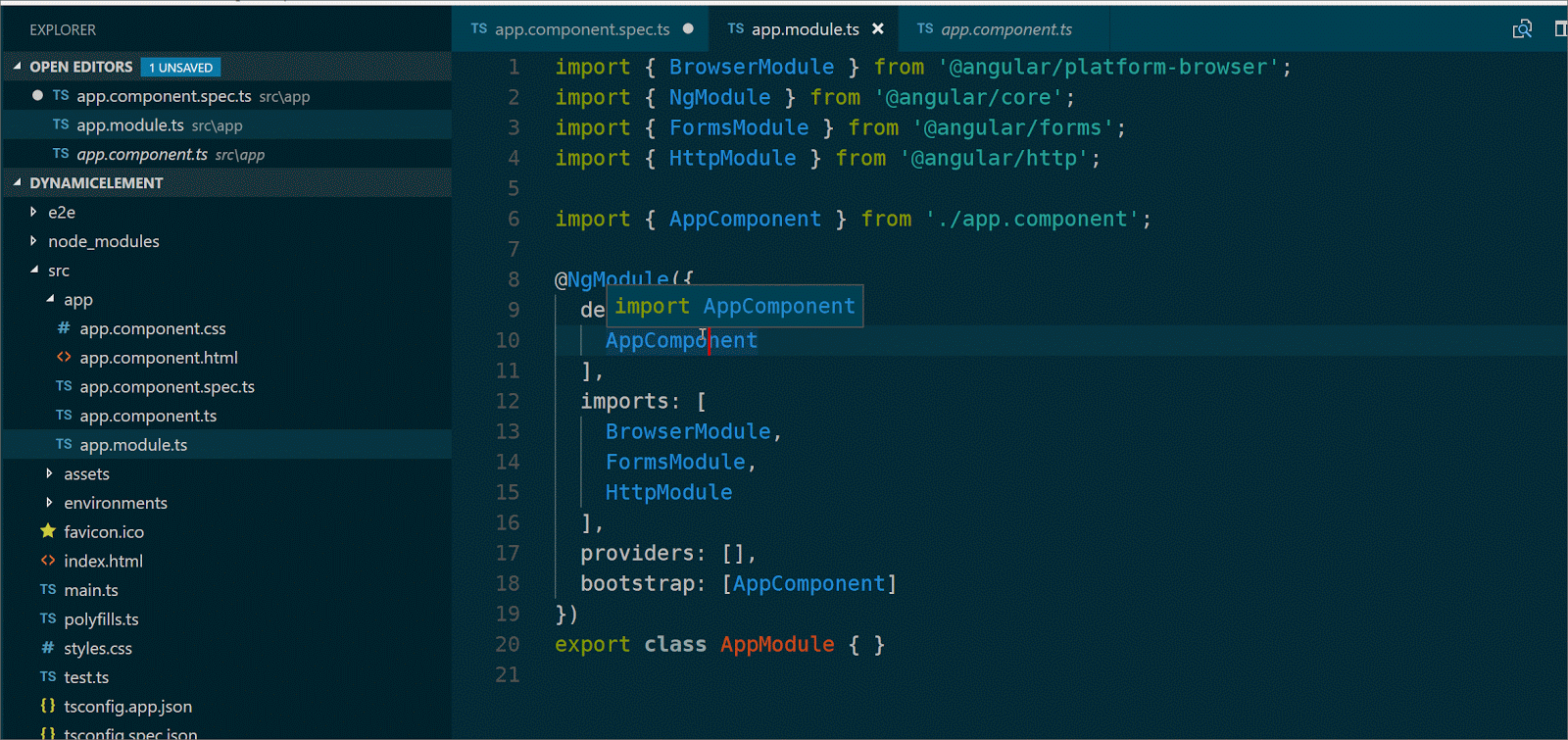The height and width of the screenshot is (740, 1568).
Task: Click the TS icon of app.component.ts in Open Editors
Action: pyautogui.click(x=61, y=154)
